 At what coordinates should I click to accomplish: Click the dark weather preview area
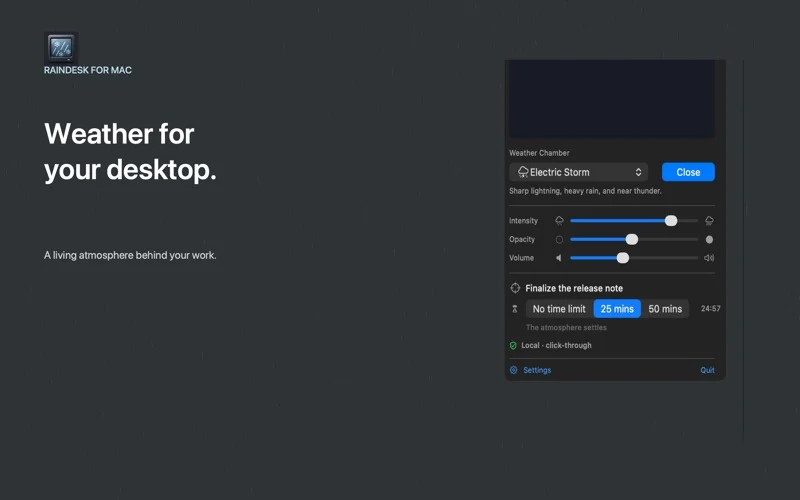[612, 98]
